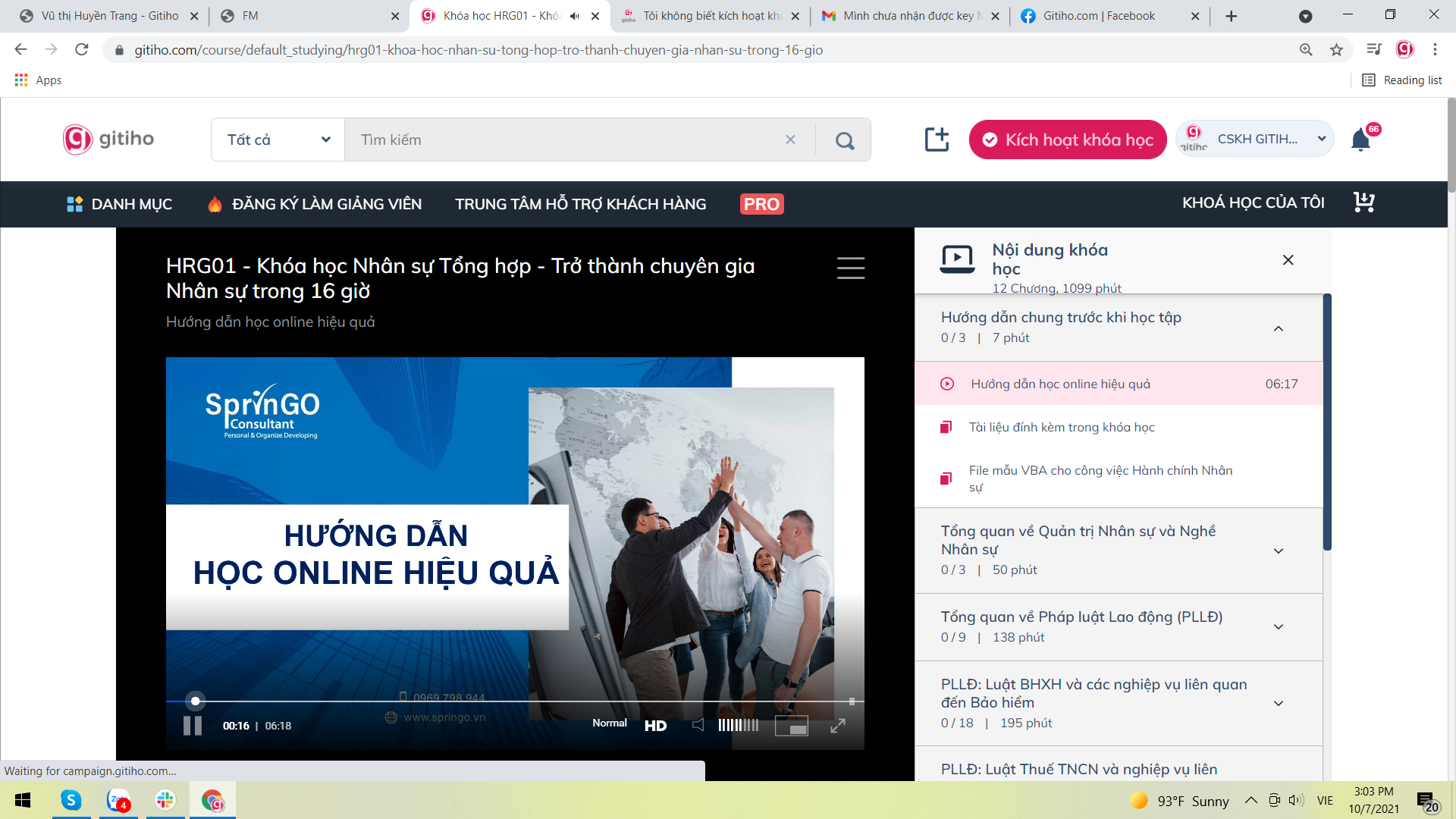Open the video hamburger menu
Viewport: 1456px width, 819px height.
(x=850, y=268)
